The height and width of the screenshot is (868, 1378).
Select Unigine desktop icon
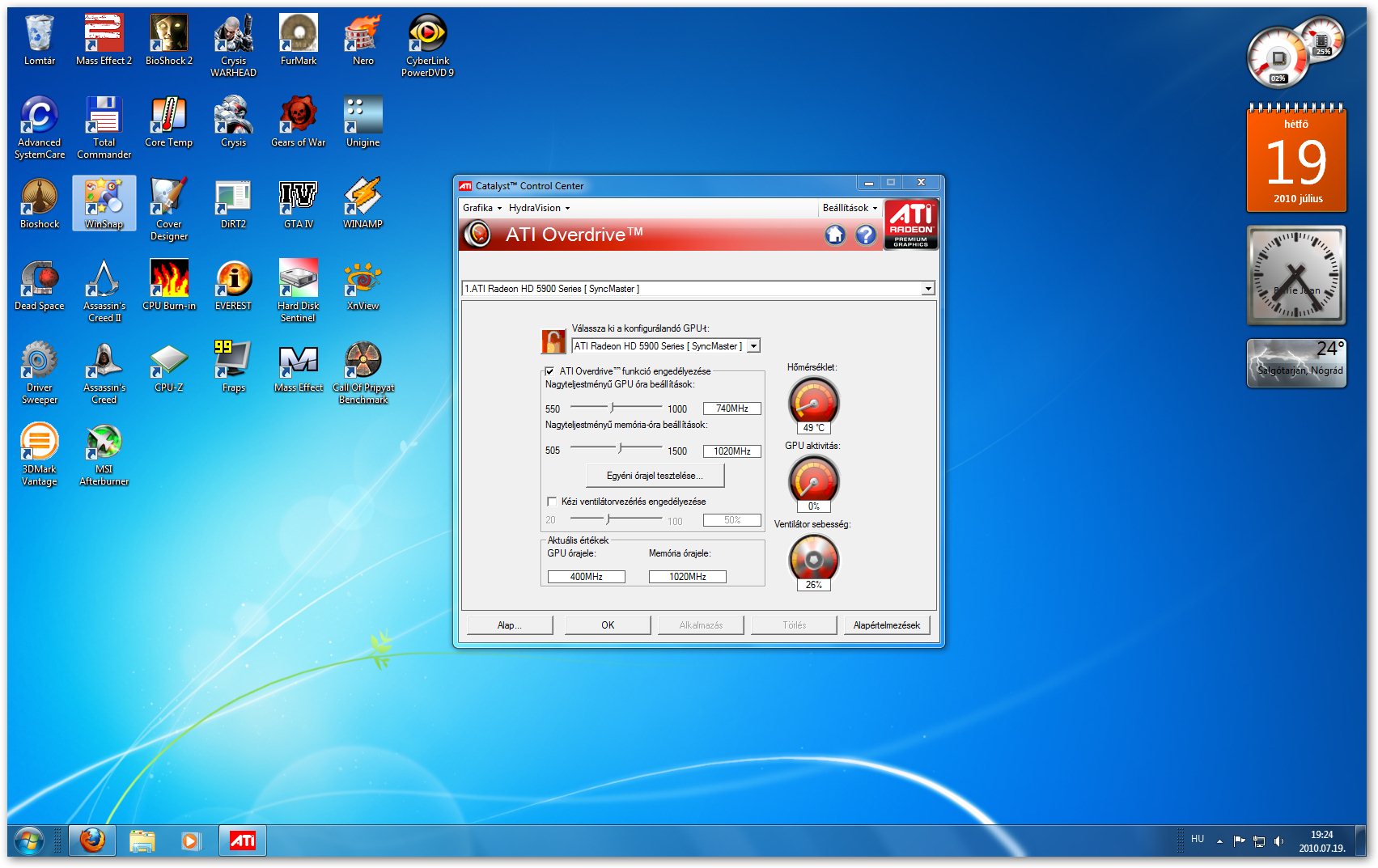(x=363, y=123)
